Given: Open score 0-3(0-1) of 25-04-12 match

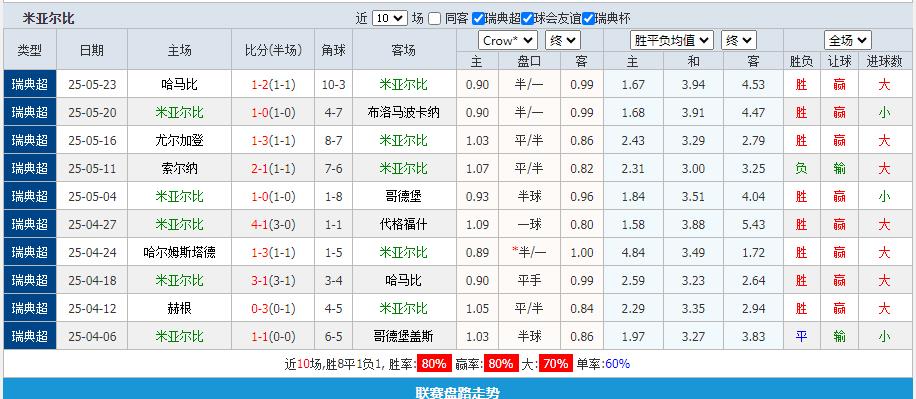Looking at the screenshot, I should (273, 309).
